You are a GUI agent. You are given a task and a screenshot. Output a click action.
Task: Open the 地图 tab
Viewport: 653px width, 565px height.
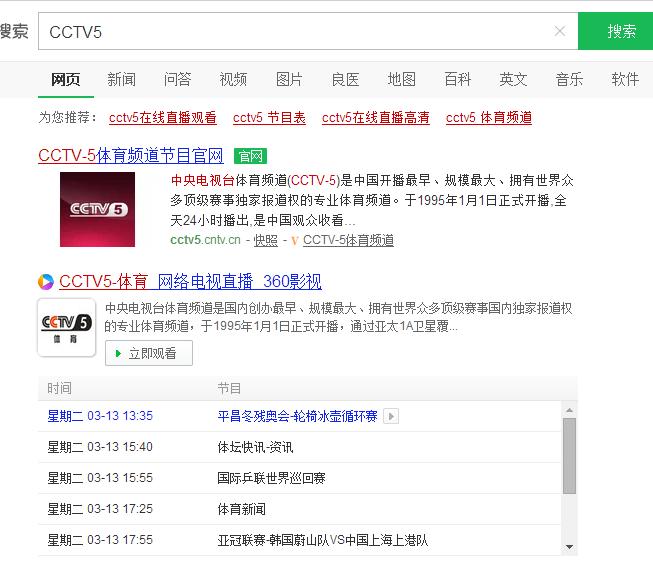(401, 79)
